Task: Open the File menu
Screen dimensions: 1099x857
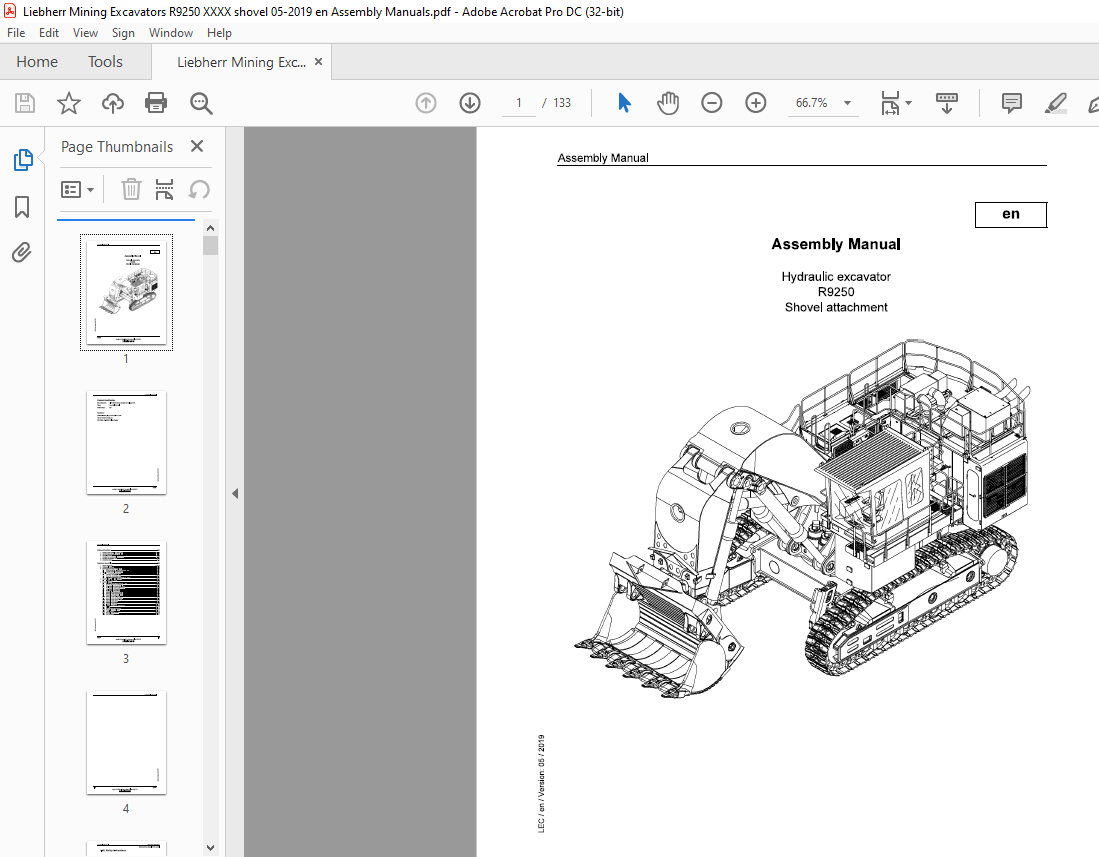Action: pyautogui.click(x=15, y=33)
